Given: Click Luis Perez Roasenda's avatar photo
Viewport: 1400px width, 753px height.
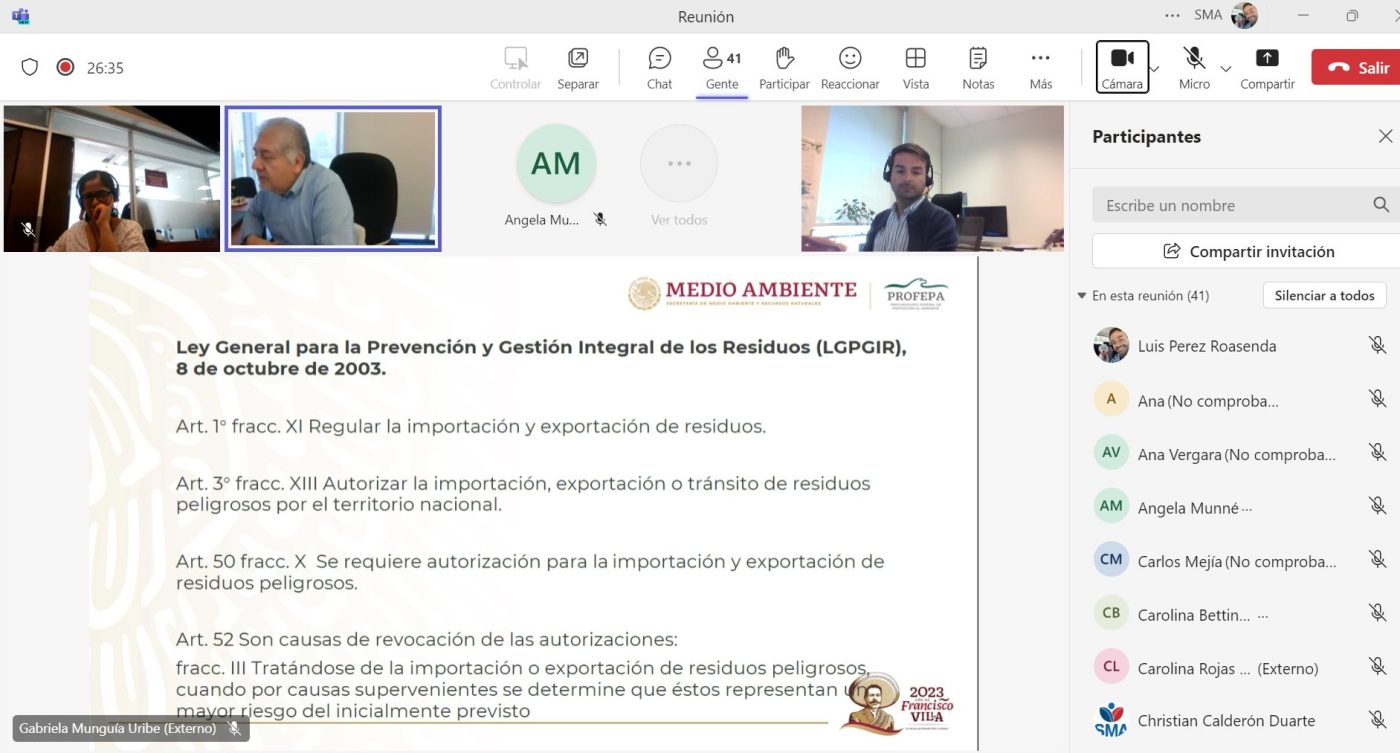Looking at the screenshot, I should click(x=1111, y=345).
